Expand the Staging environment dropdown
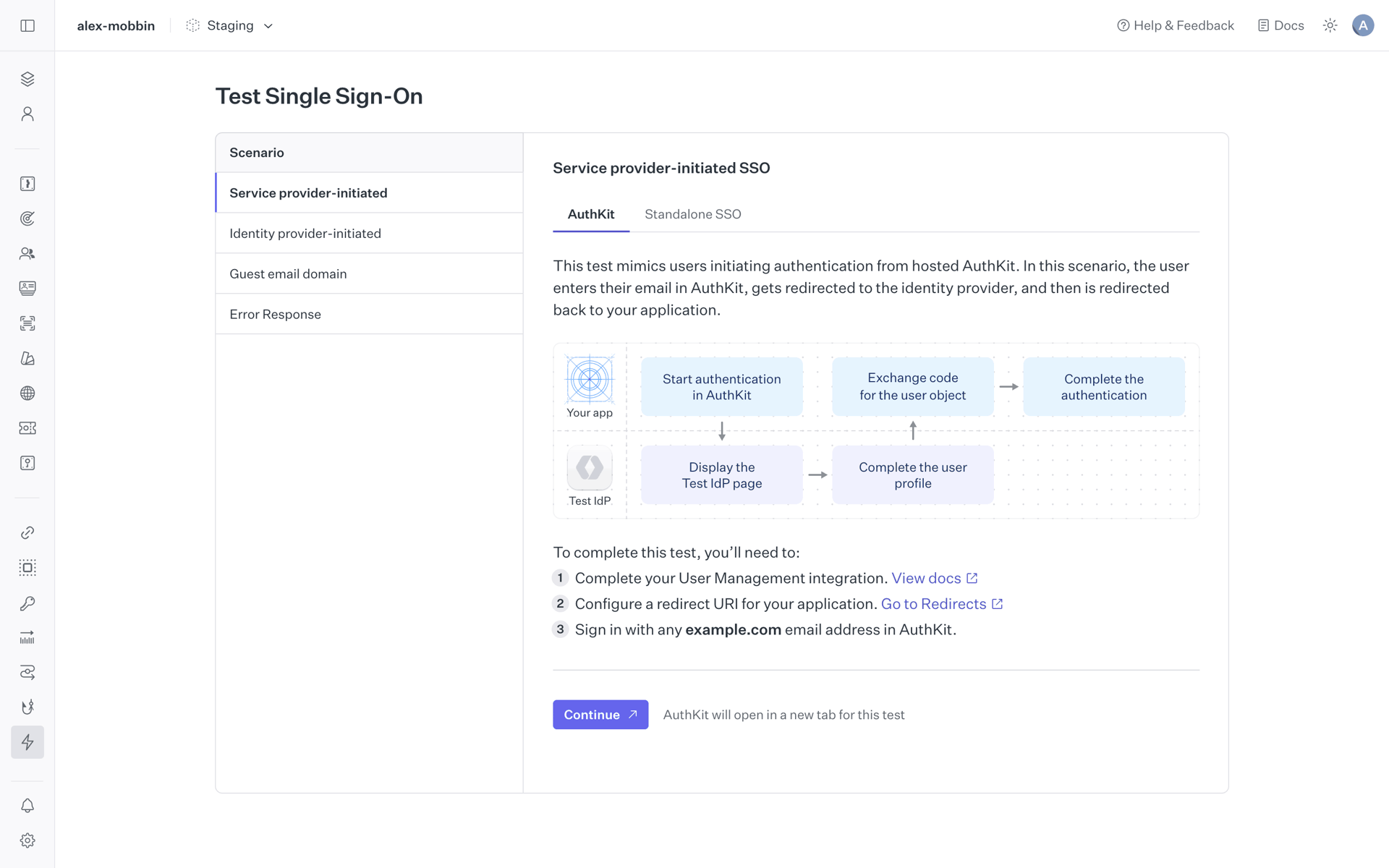This screenshot has width=1389, height=868. [230, 25]
